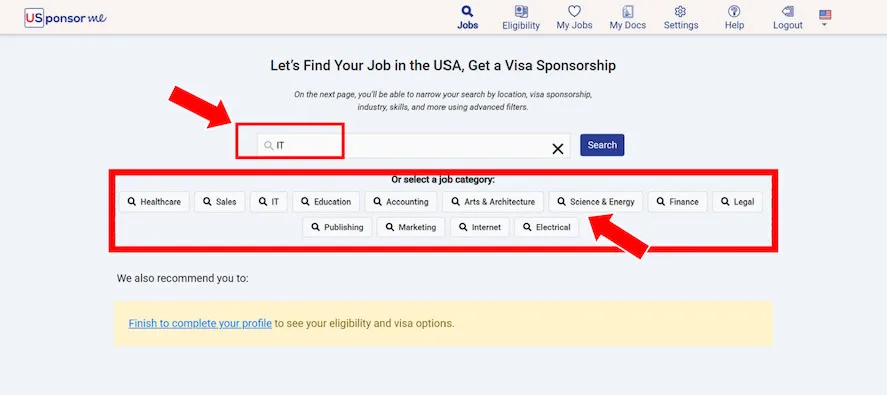Open the Jobs magnifier icon in navigation

[x=467, y=11]
